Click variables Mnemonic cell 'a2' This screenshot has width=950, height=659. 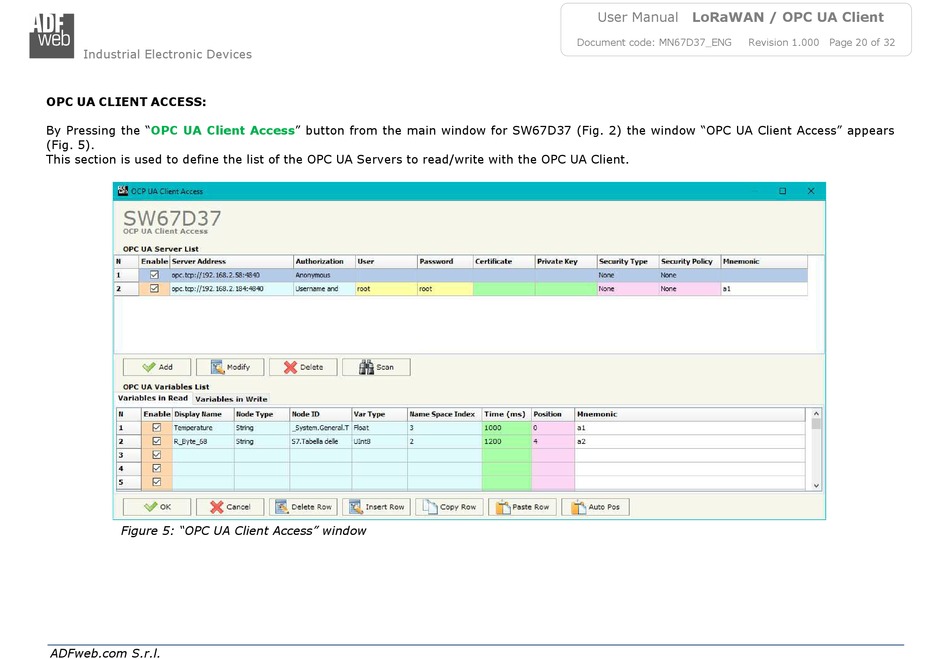click(x=690, y=442)
